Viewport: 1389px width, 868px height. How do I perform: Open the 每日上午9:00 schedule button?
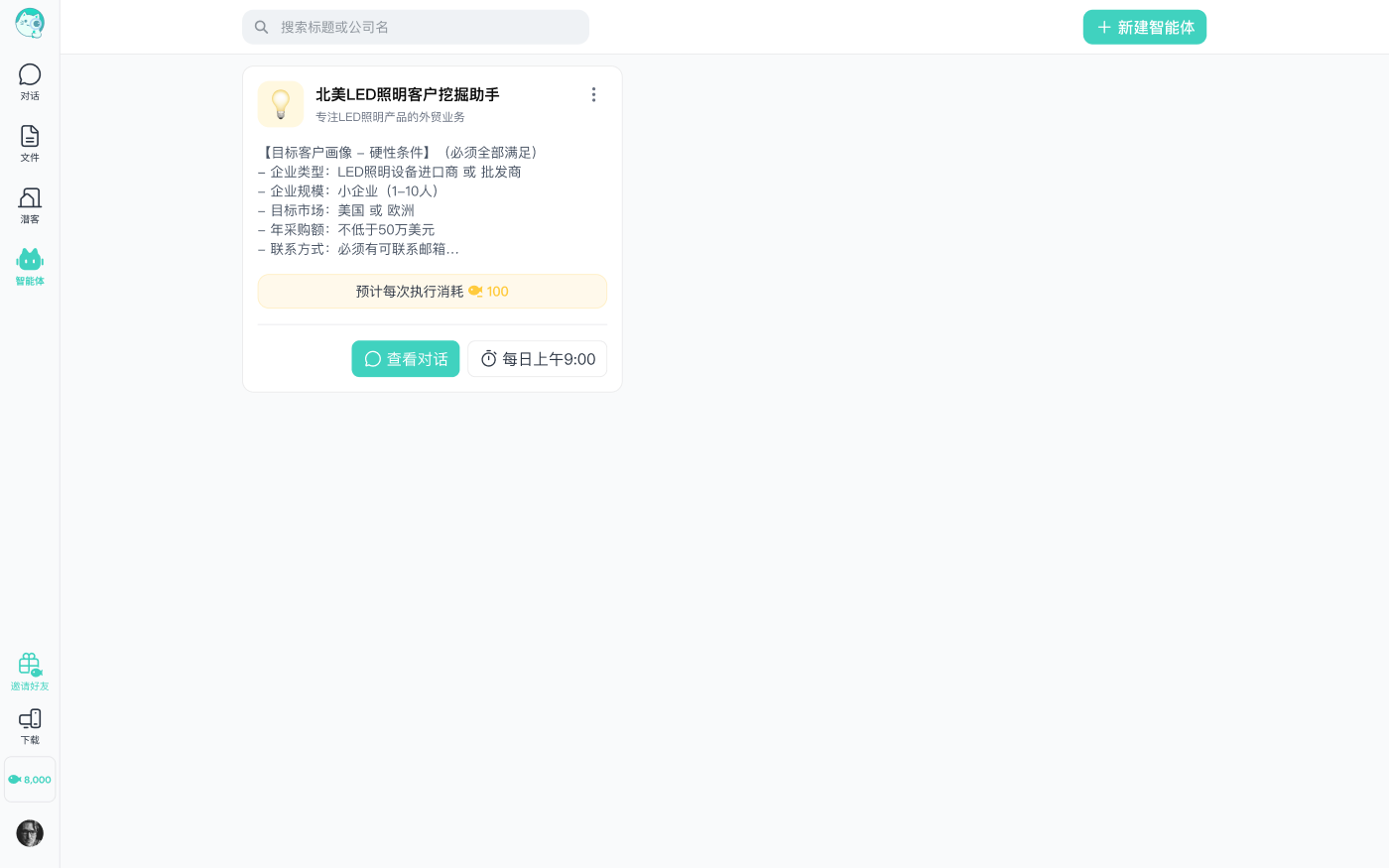pyautogui.click(x=538, y=359)
